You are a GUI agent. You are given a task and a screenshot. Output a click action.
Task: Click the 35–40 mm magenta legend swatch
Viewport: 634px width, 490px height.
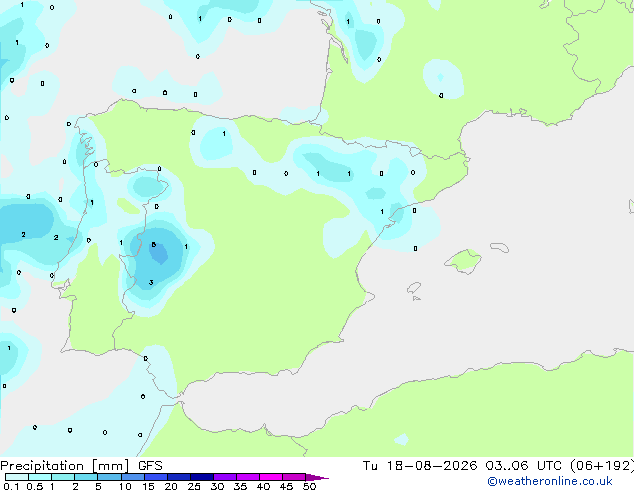coord(248,477)
